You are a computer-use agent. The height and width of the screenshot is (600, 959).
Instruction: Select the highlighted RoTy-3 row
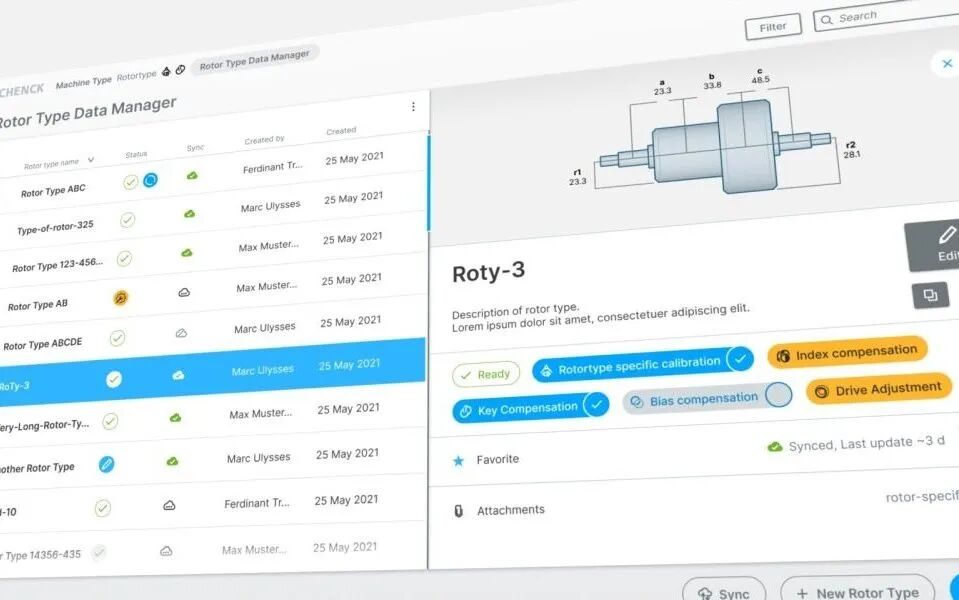(212, 373)
